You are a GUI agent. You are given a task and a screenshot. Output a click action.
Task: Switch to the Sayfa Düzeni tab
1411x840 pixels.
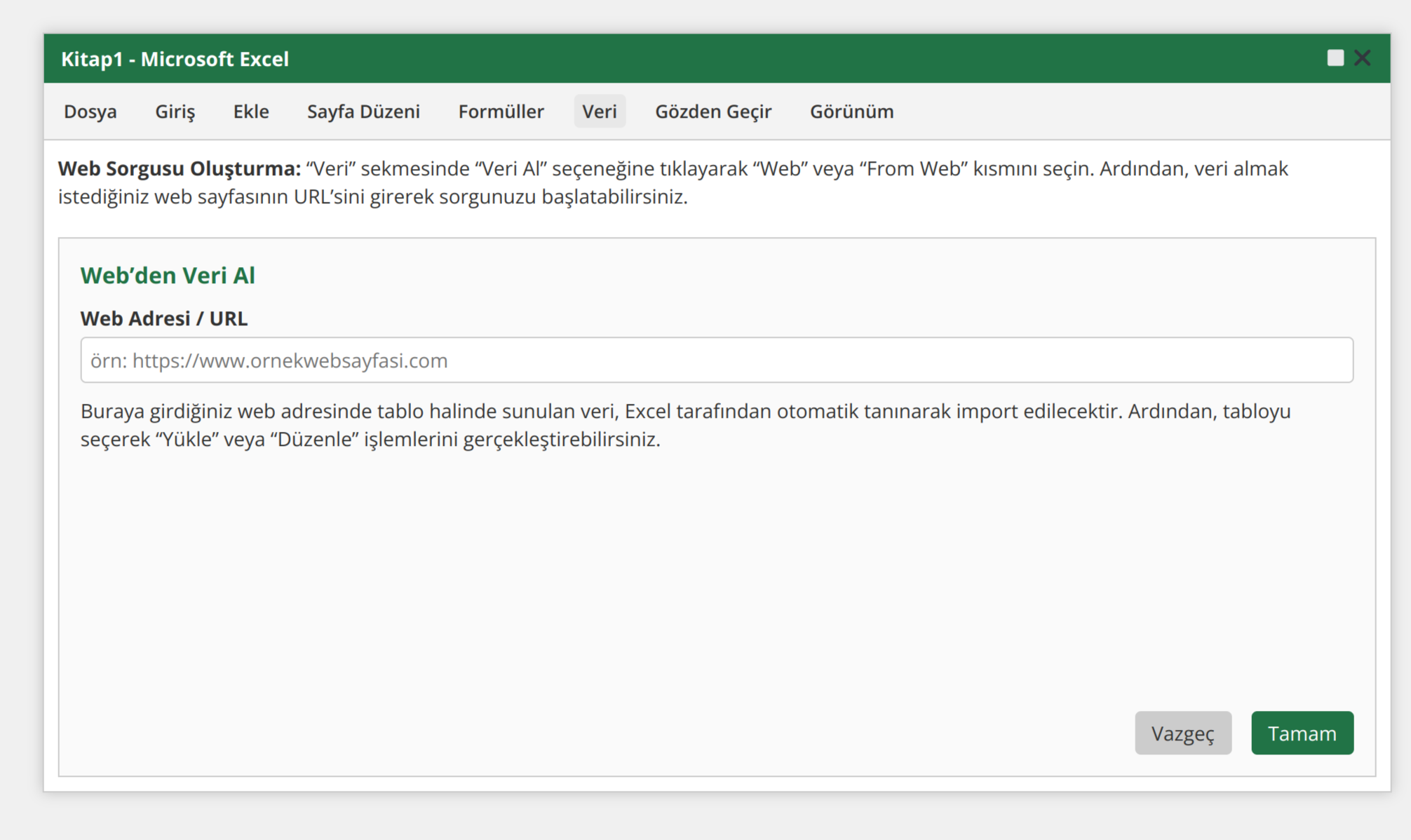tap(363, 111)
